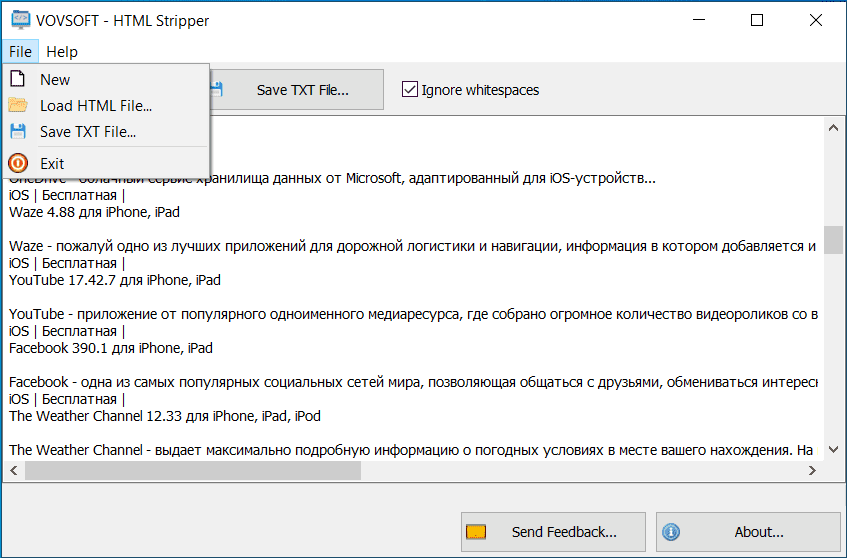Click 'iOS | Бесплатная |' above The Weather Channel 12.33
The image size is (847, 558).
pos(67,400)
